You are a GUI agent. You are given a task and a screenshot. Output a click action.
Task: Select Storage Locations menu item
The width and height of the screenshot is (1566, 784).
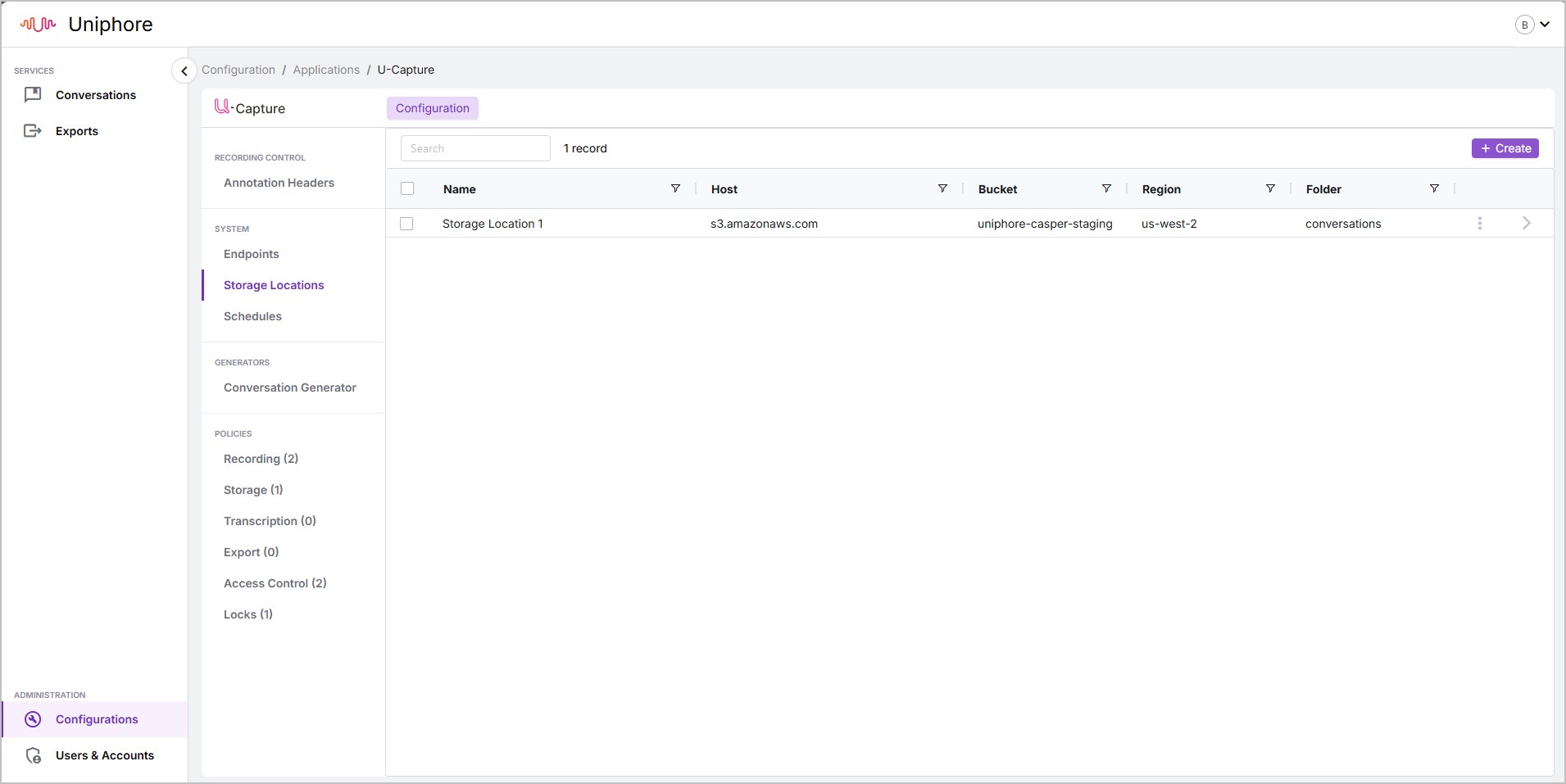point(274,285)
